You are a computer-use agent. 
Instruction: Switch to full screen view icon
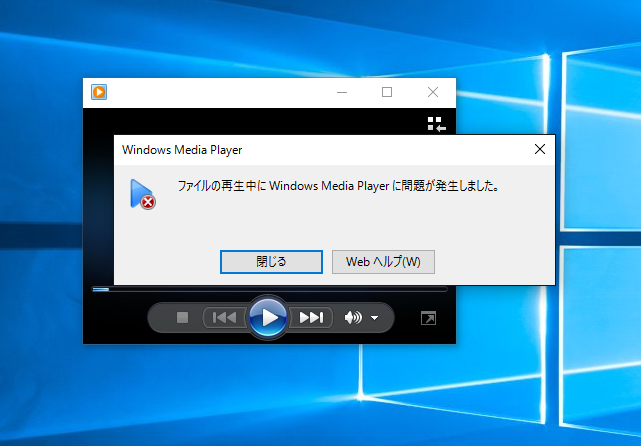pyautogui.click(x=428, y=318)
